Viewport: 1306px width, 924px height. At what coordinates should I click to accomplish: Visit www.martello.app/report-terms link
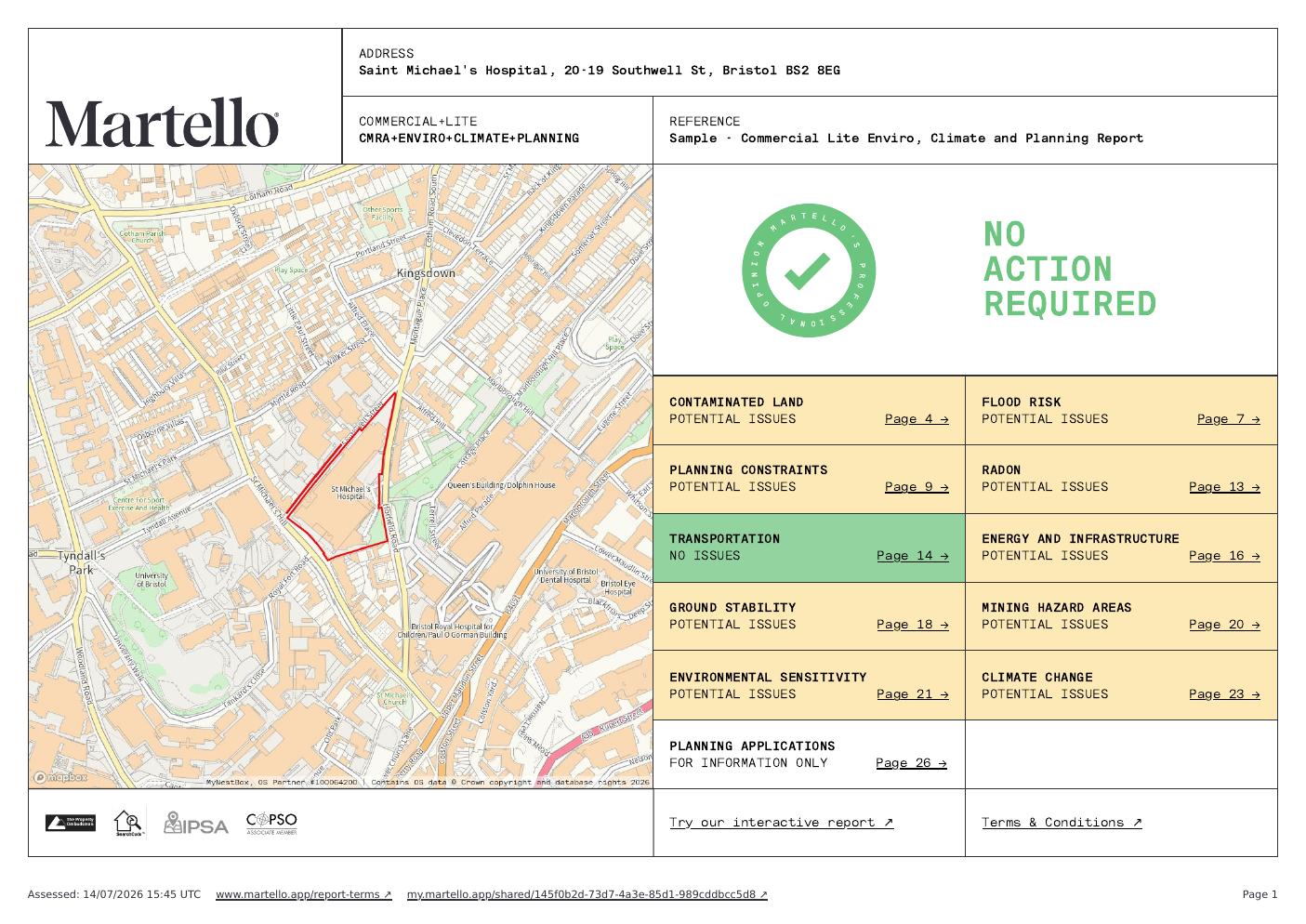click(304, 894)
